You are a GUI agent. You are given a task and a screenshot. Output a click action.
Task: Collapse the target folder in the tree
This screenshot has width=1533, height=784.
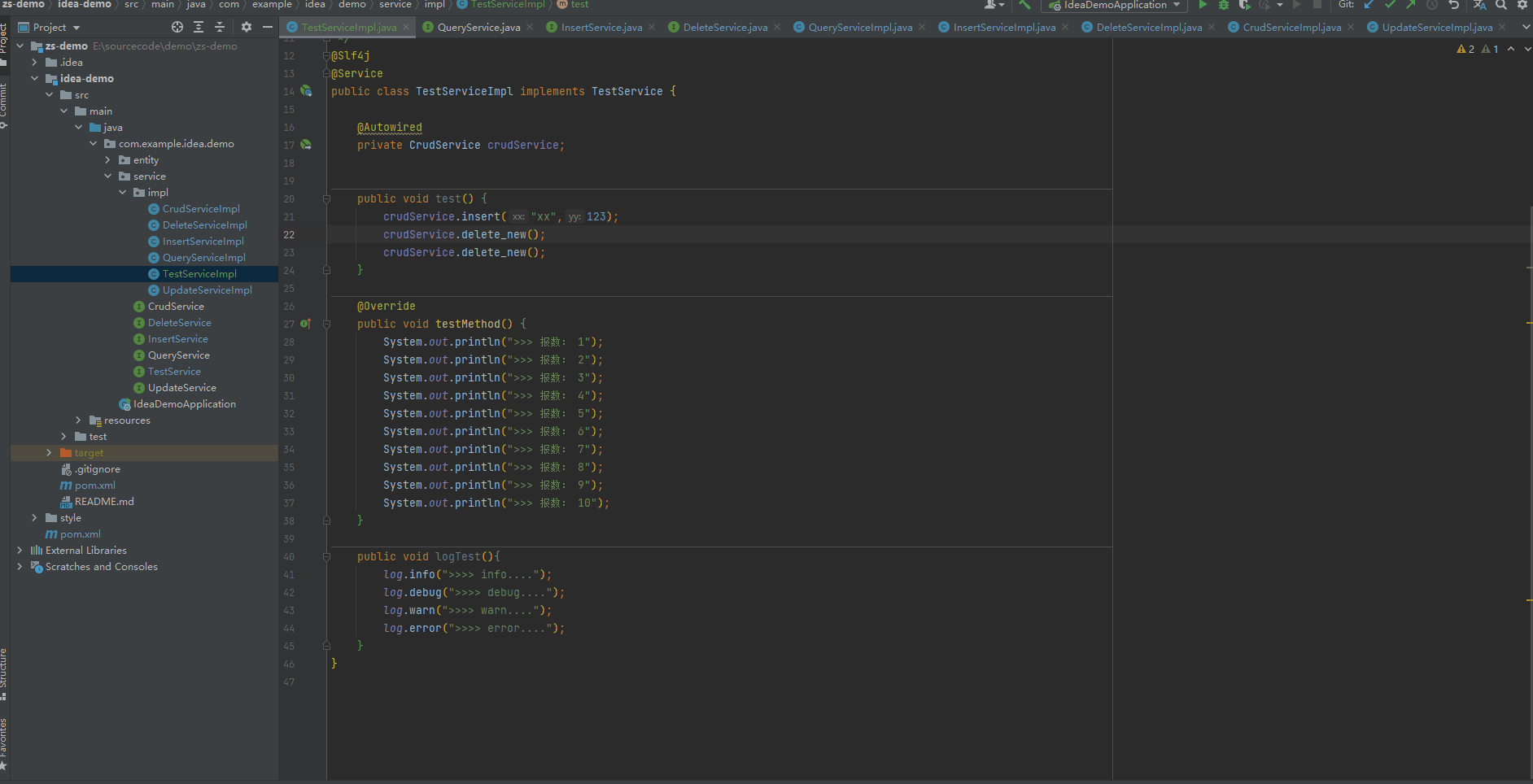(x=49, y=452)
